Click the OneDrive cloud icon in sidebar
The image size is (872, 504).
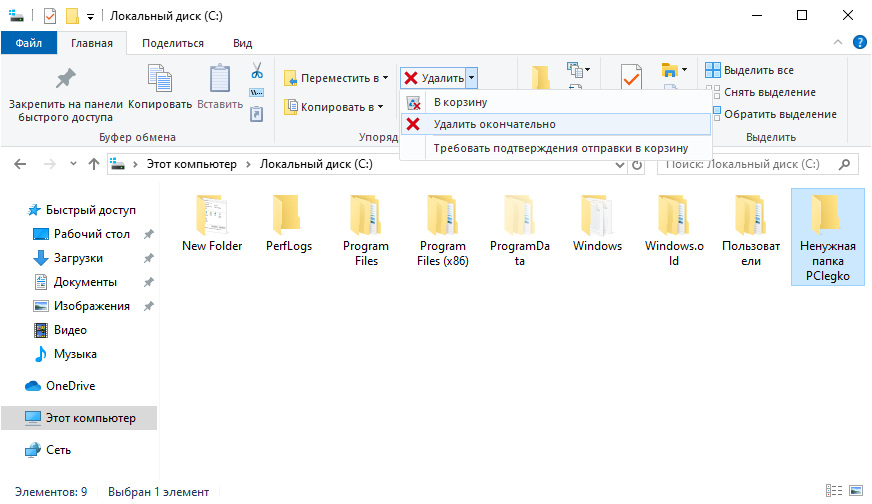tap(32, 386)
